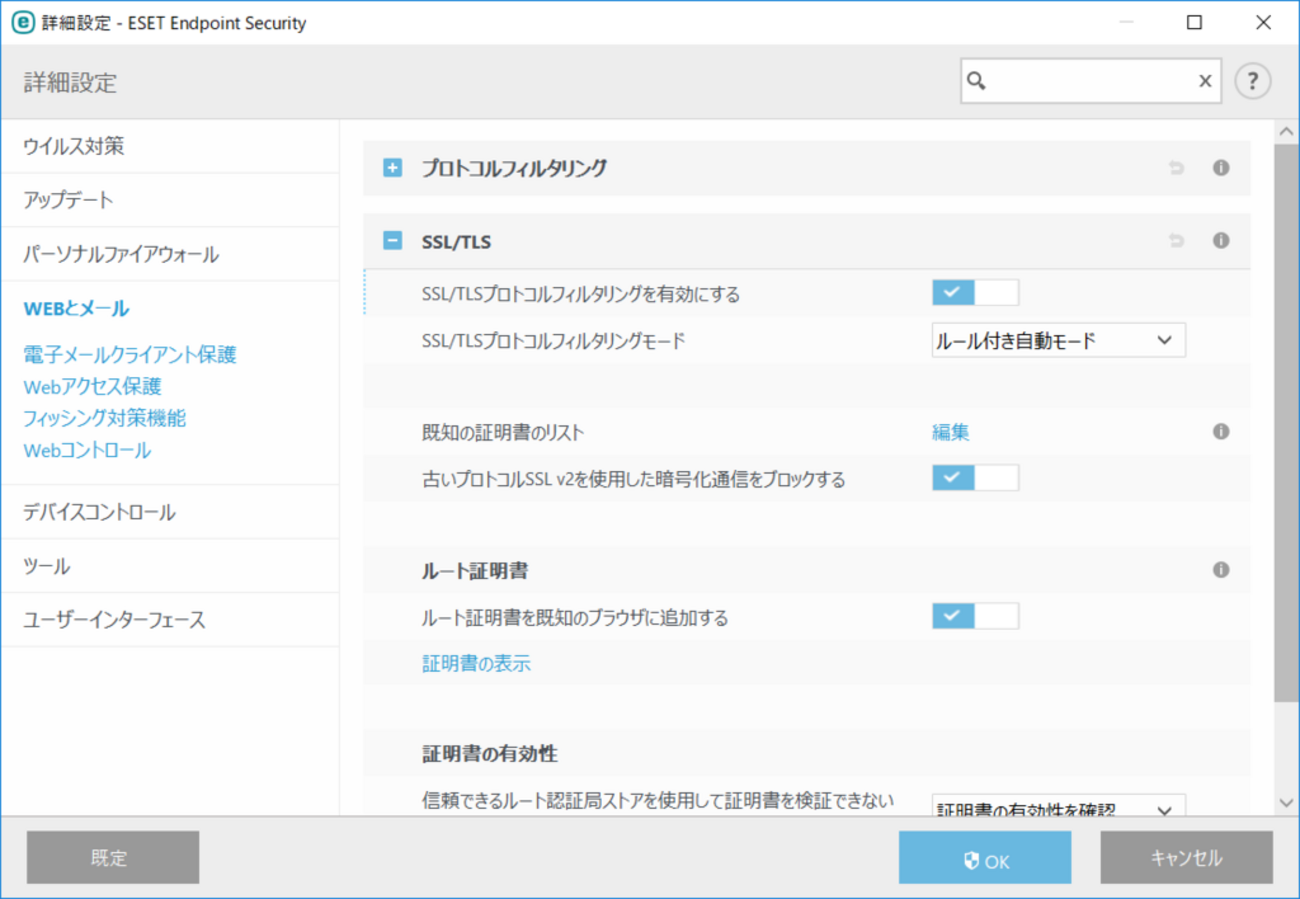Click the search magnifier icon

pyautogui.click(x=978, y=81)
